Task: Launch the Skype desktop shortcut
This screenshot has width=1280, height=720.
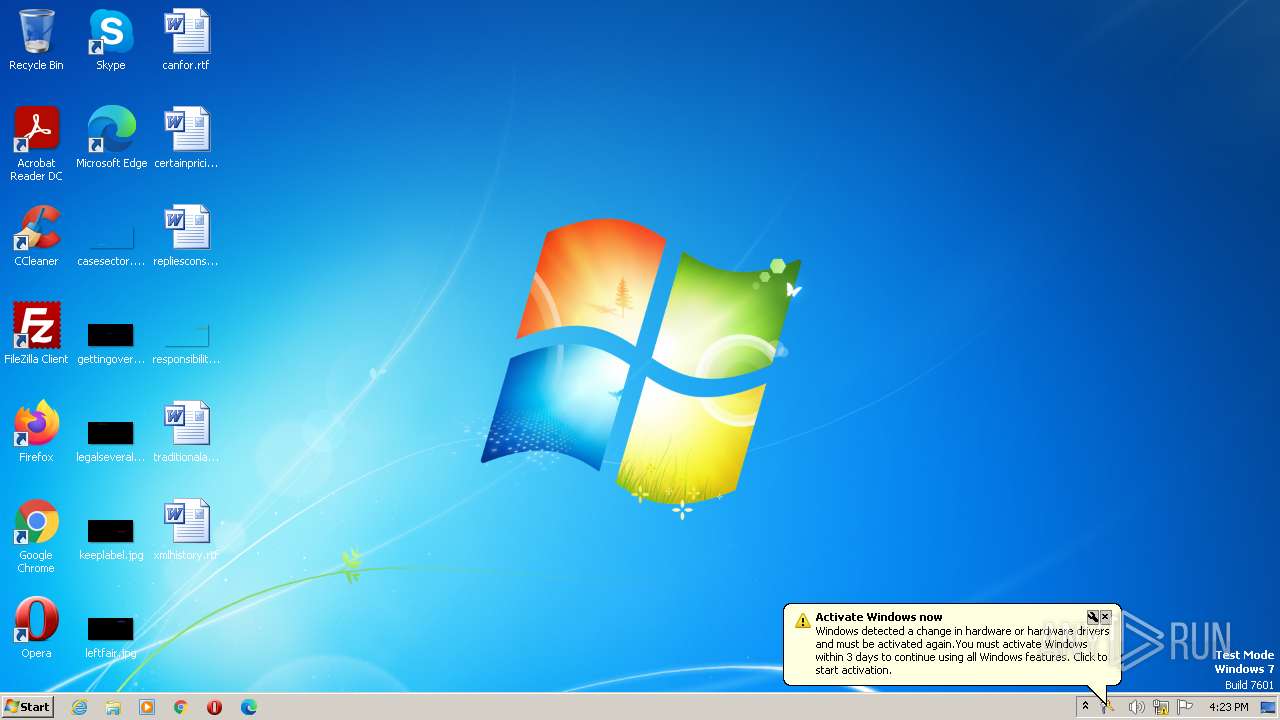Action: [x=110, y=40]
